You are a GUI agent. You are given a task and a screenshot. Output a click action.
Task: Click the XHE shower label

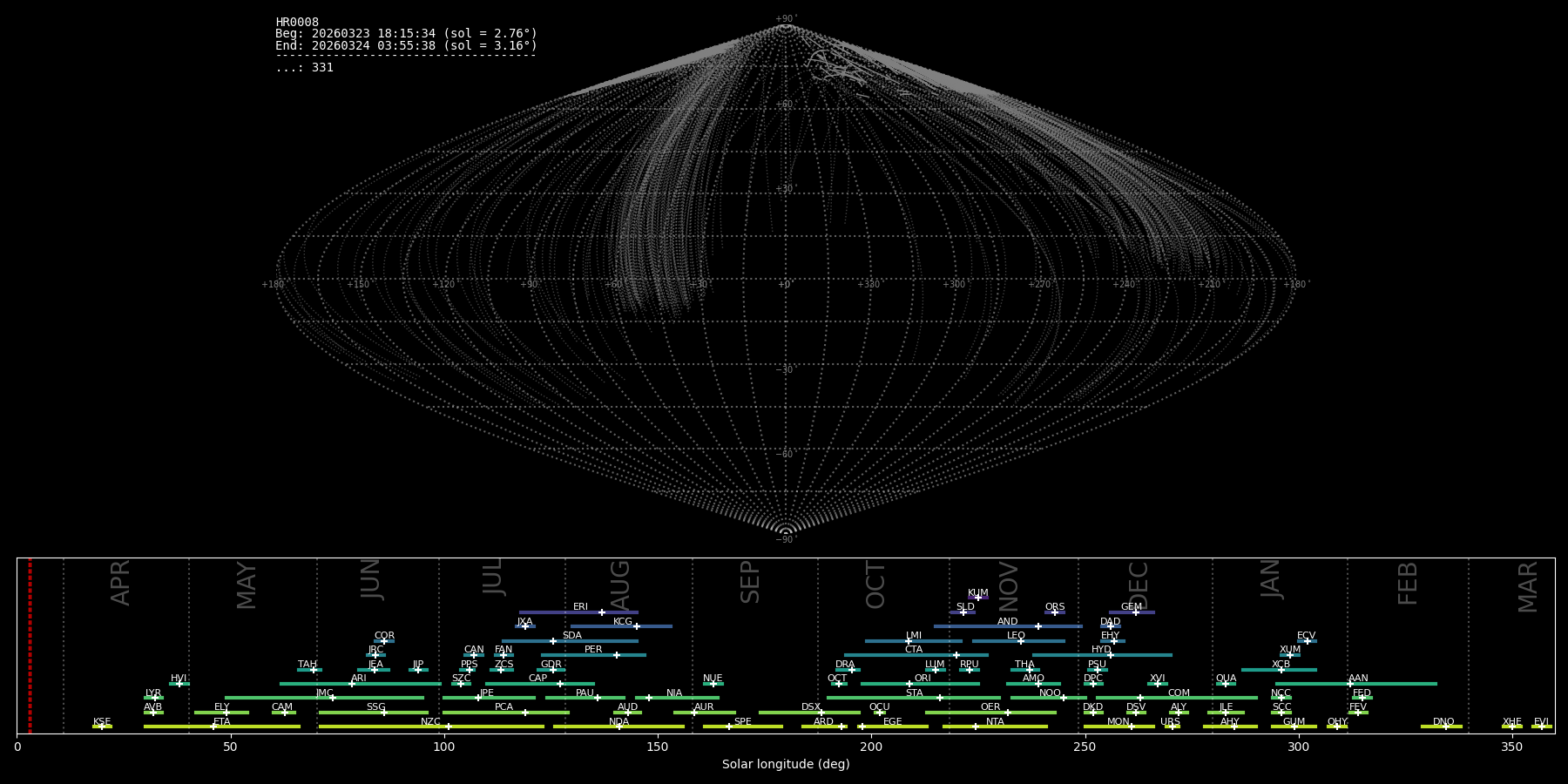click(x=1511, y=722)
